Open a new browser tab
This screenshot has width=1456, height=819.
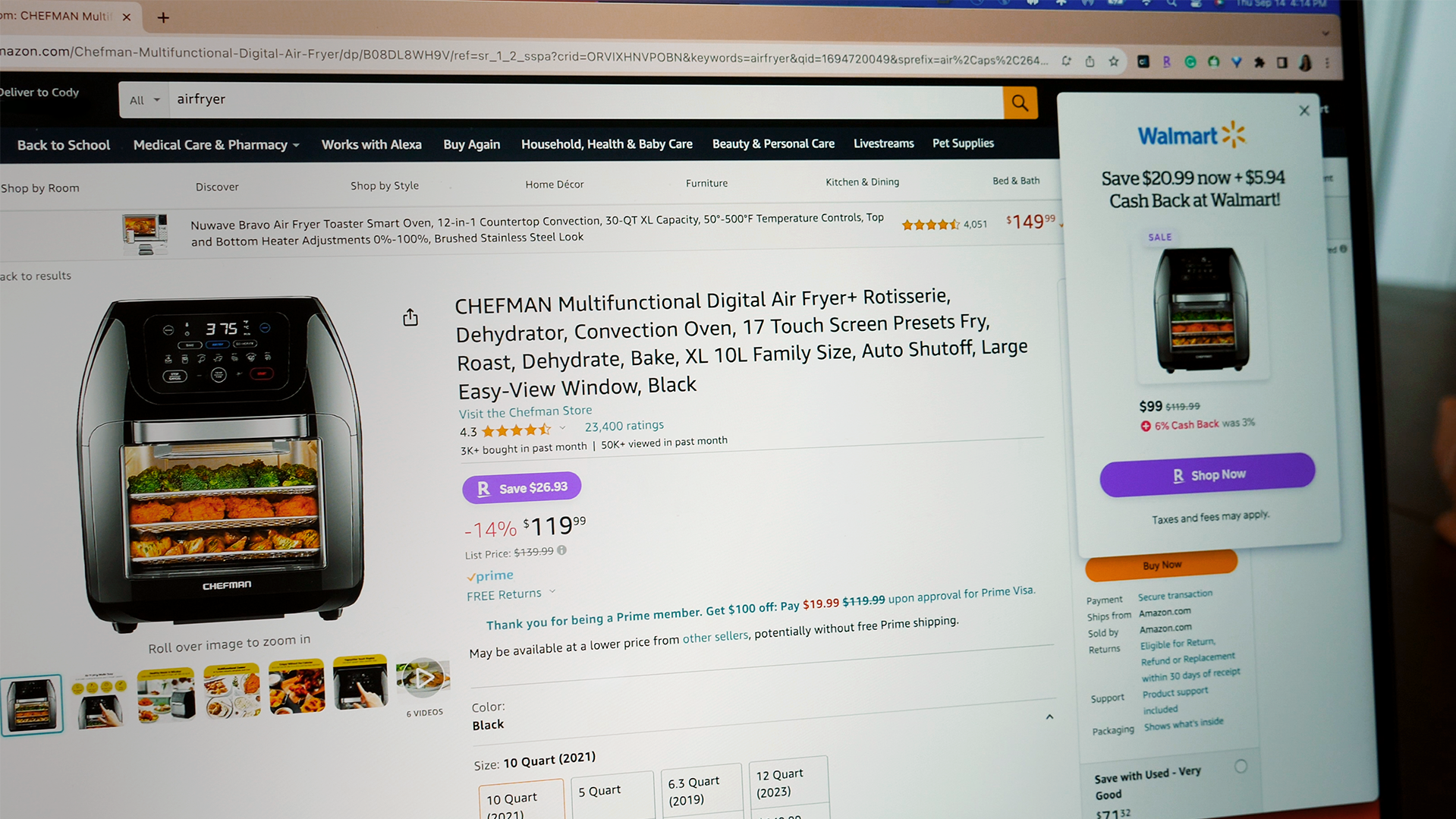tap(163, 17)
